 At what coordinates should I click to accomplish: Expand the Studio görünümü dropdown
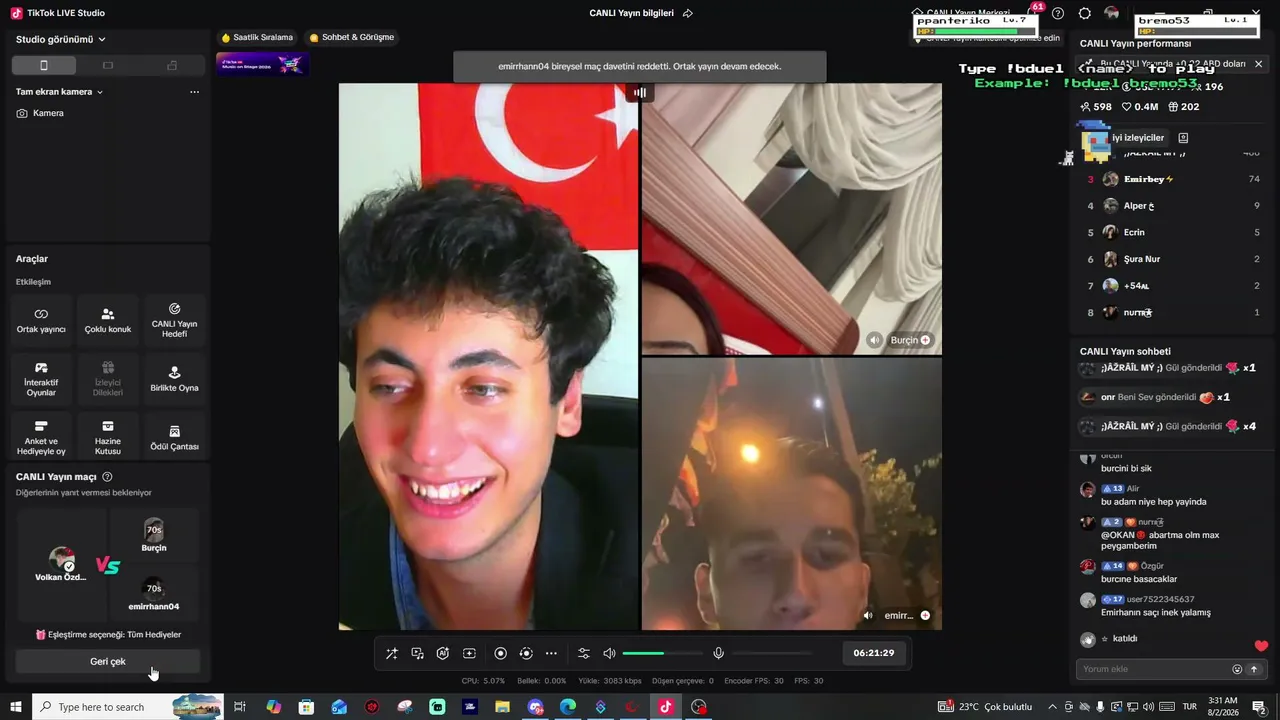pyautogui.click(x=61, y=39)
